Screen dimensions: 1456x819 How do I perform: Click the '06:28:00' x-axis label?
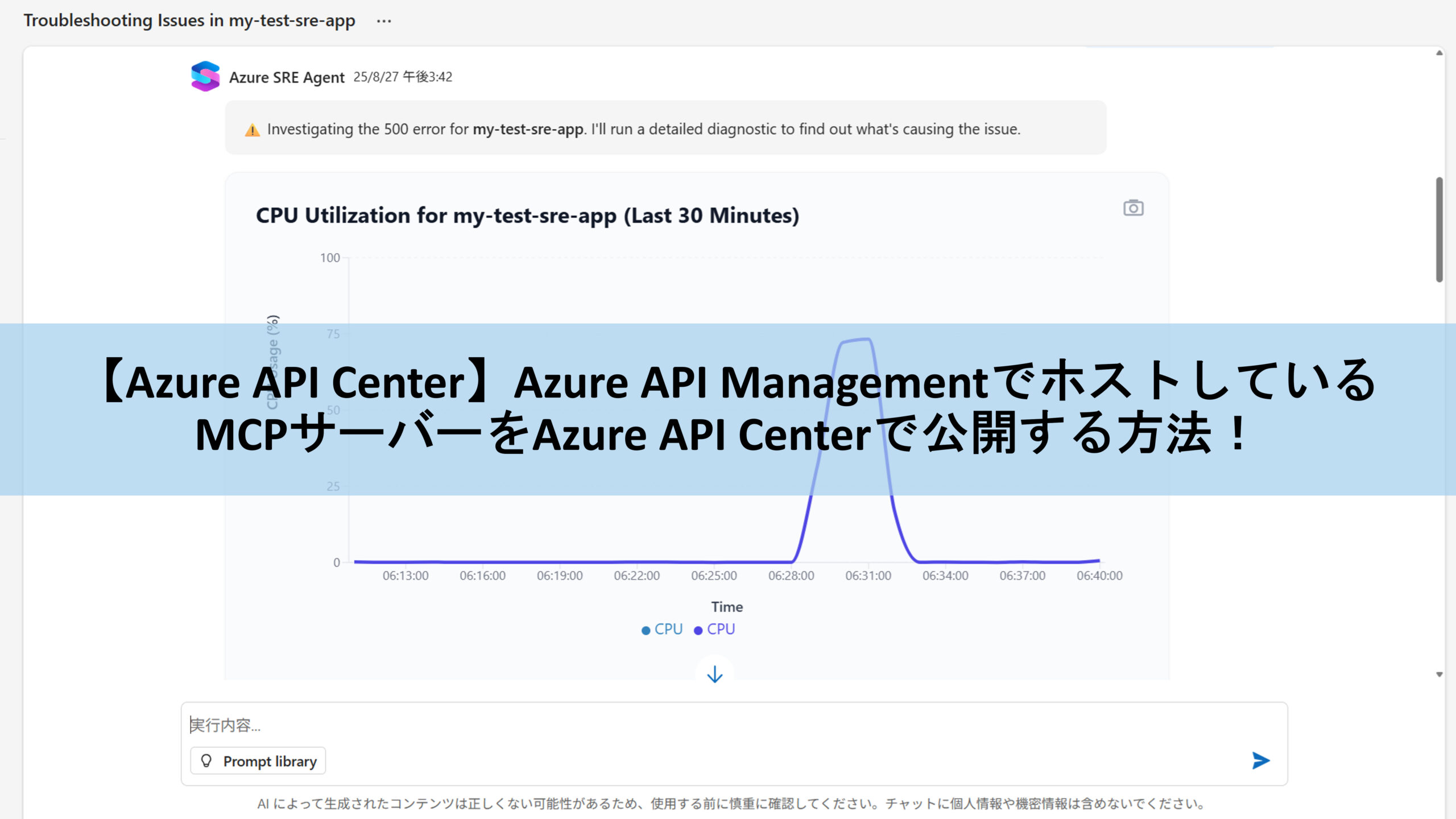pyautogui.click(x=791, y=576)
